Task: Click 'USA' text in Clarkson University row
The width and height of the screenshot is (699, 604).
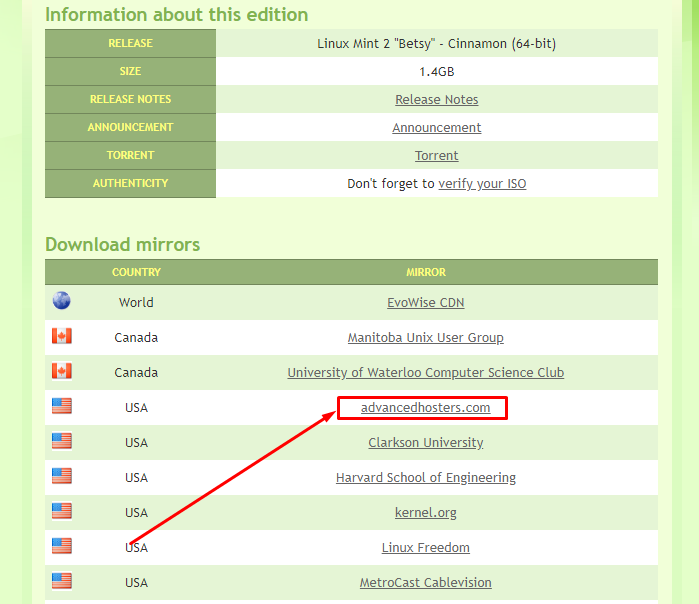Action: [x=136, y=443]
